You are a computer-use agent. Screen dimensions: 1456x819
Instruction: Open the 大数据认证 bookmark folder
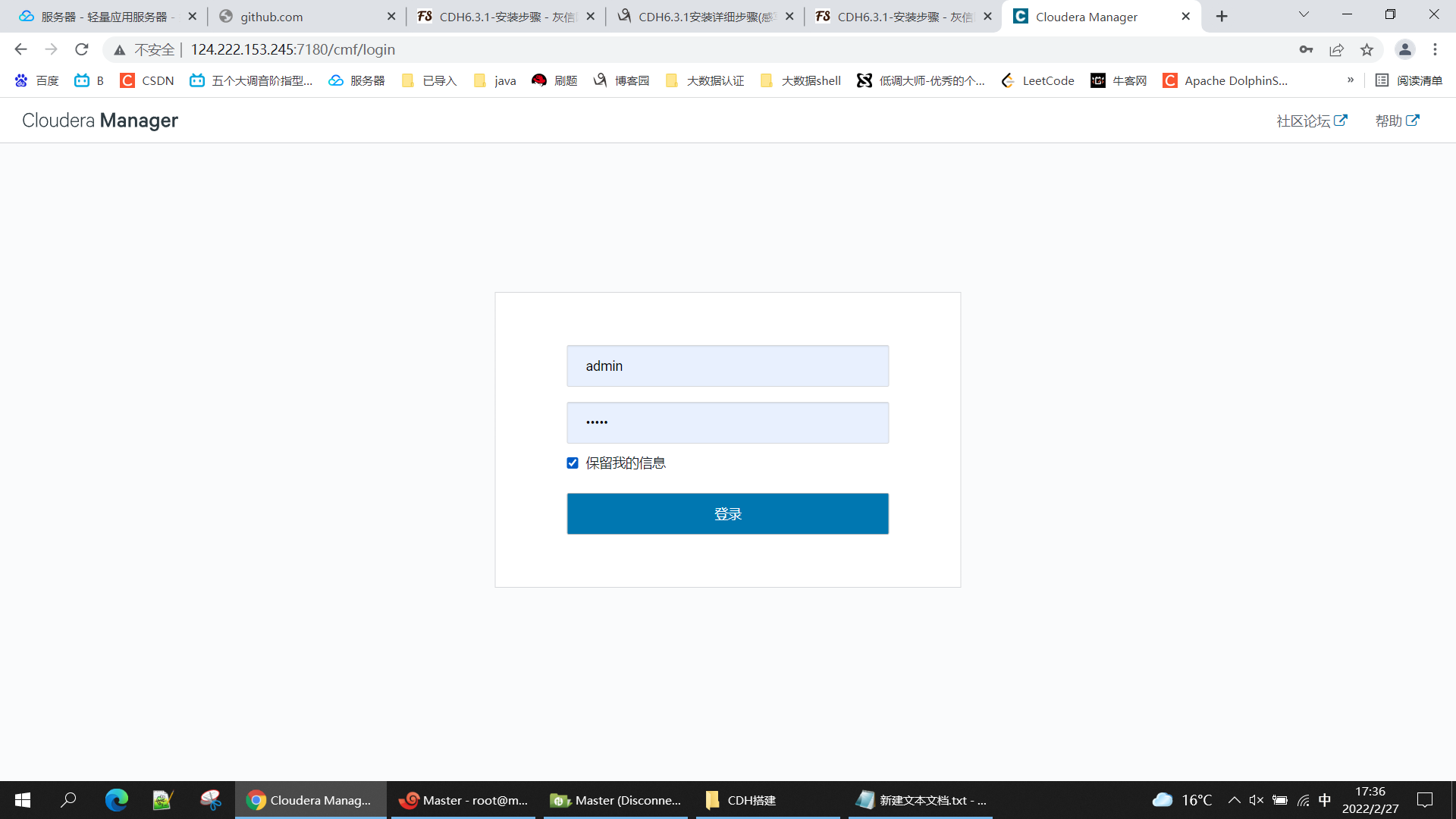[x=704, y=80]
